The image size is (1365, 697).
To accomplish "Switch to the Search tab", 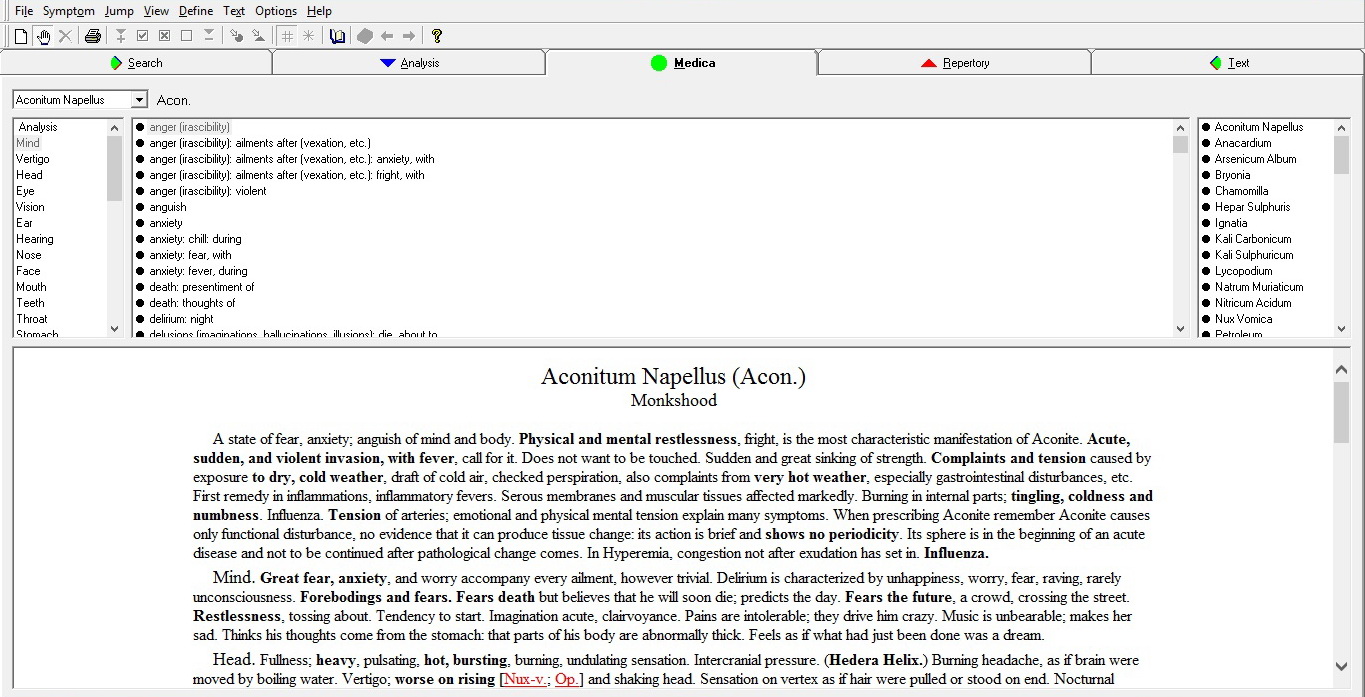I will point(136,63).
